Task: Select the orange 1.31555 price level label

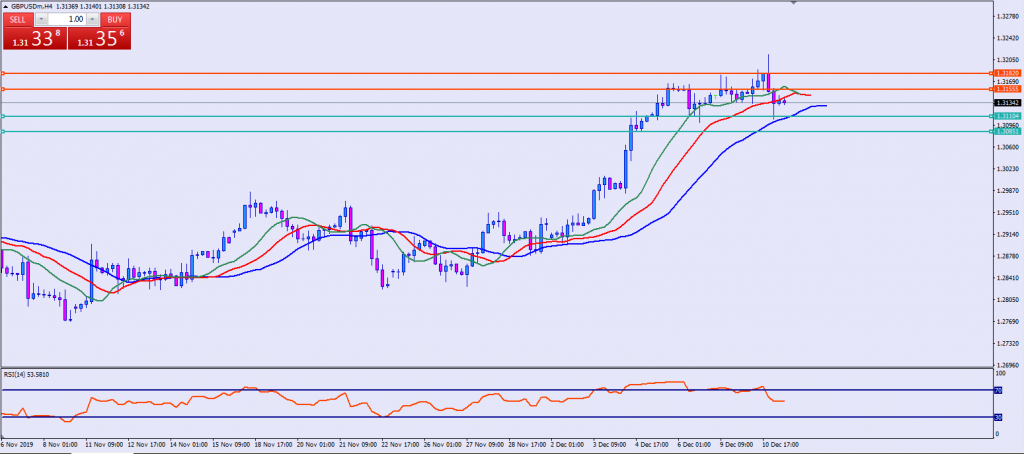Action: pos(1007,90)
